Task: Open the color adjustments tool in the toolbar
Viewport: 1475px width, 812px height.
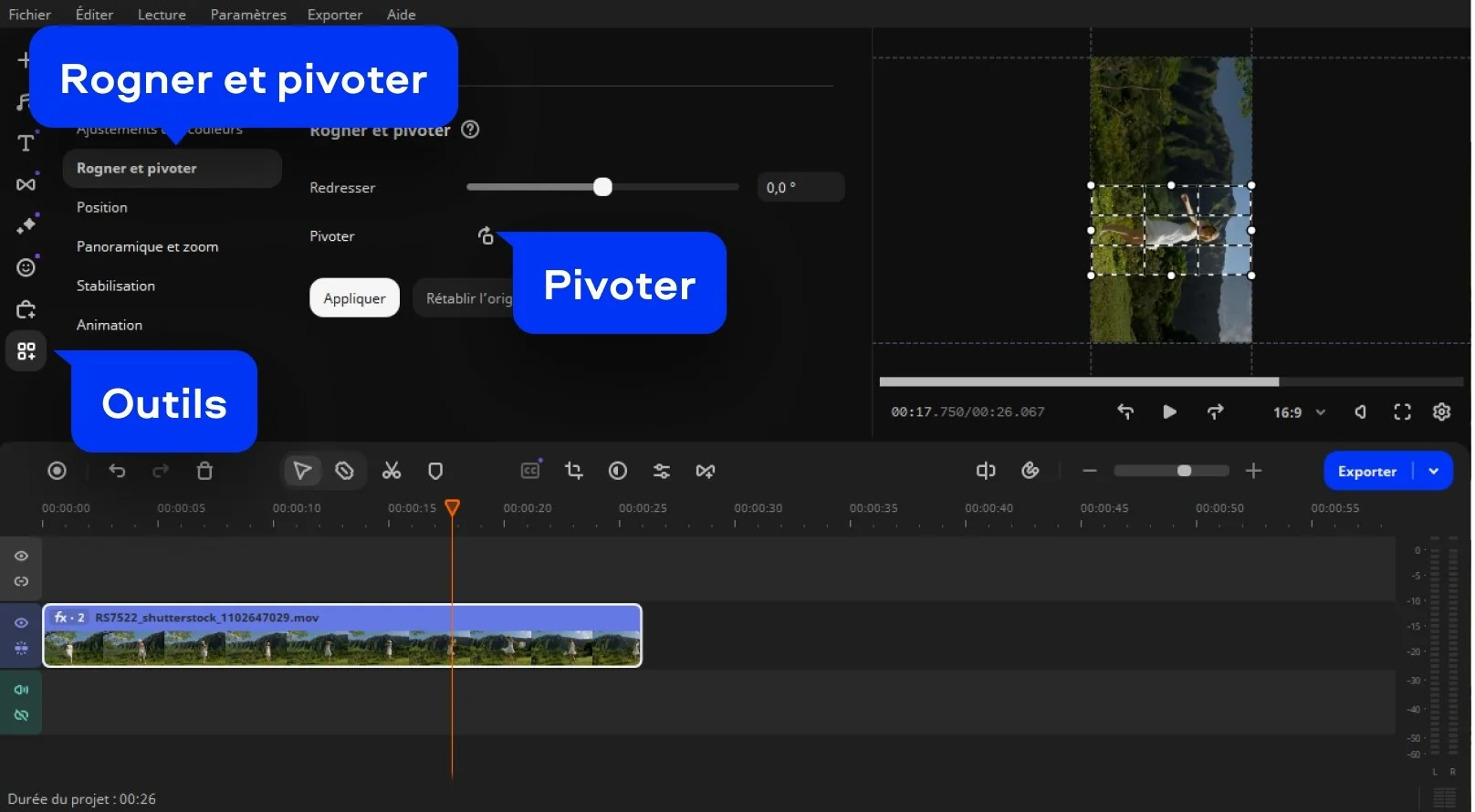Action: tap(618, 471)
